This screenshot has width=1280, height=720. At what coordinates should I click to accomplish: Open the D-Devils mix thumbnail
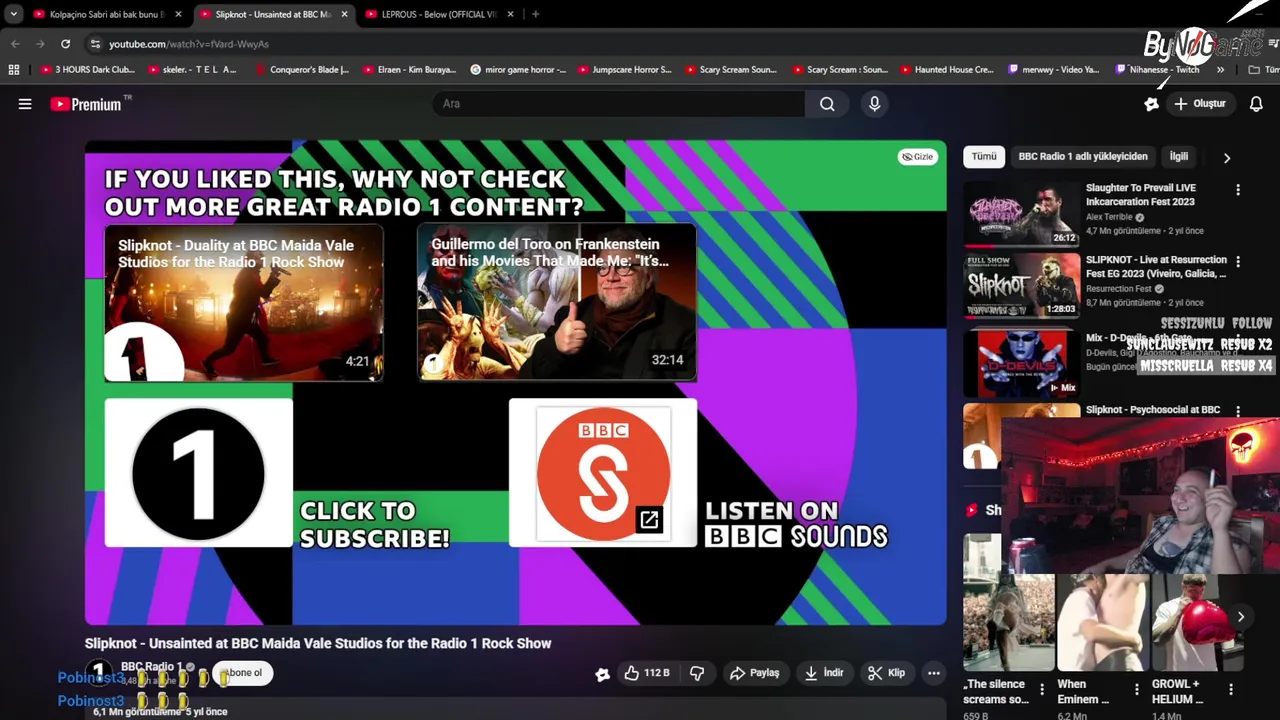[1021, 362]
